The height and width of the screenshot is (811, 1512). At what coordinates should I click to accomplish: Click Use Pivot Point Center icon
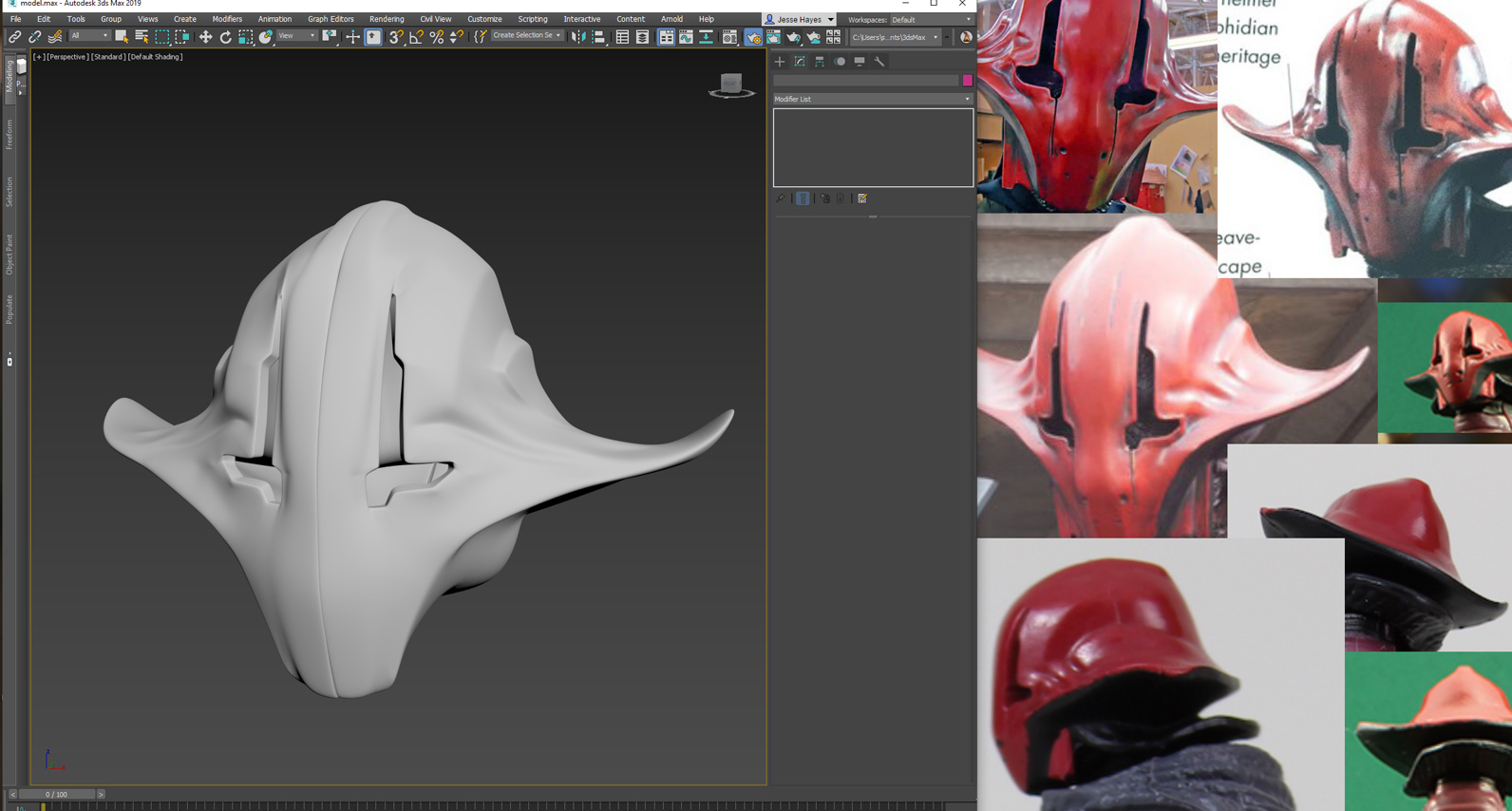[x=330, y=37]
